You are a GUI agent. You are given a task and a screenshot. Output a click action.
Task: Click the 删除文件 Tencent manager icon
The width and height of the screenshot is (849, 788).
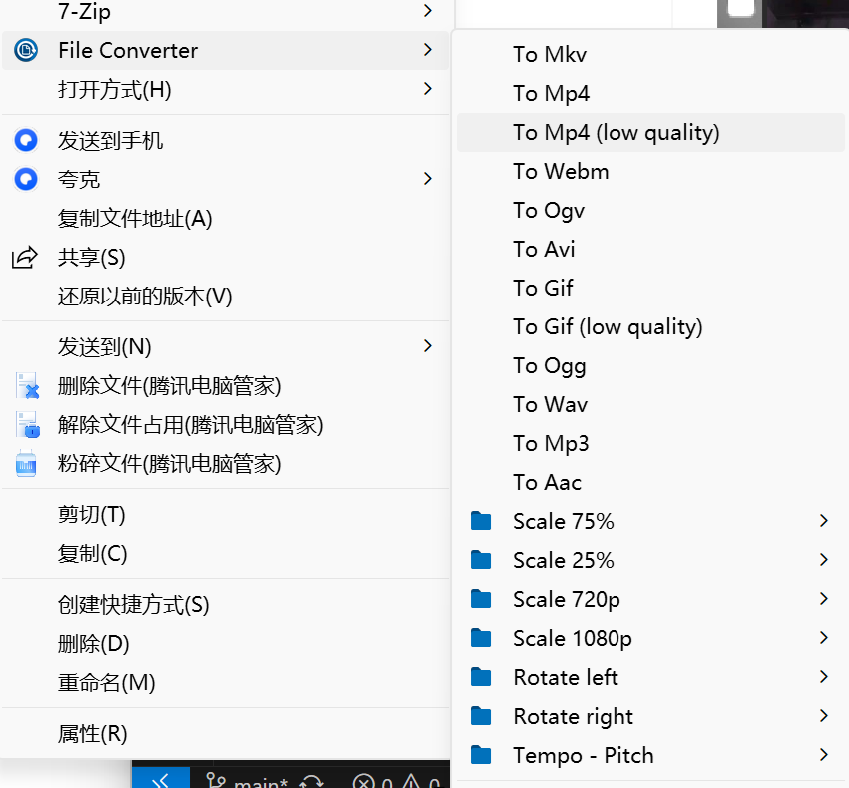[27, 386]
